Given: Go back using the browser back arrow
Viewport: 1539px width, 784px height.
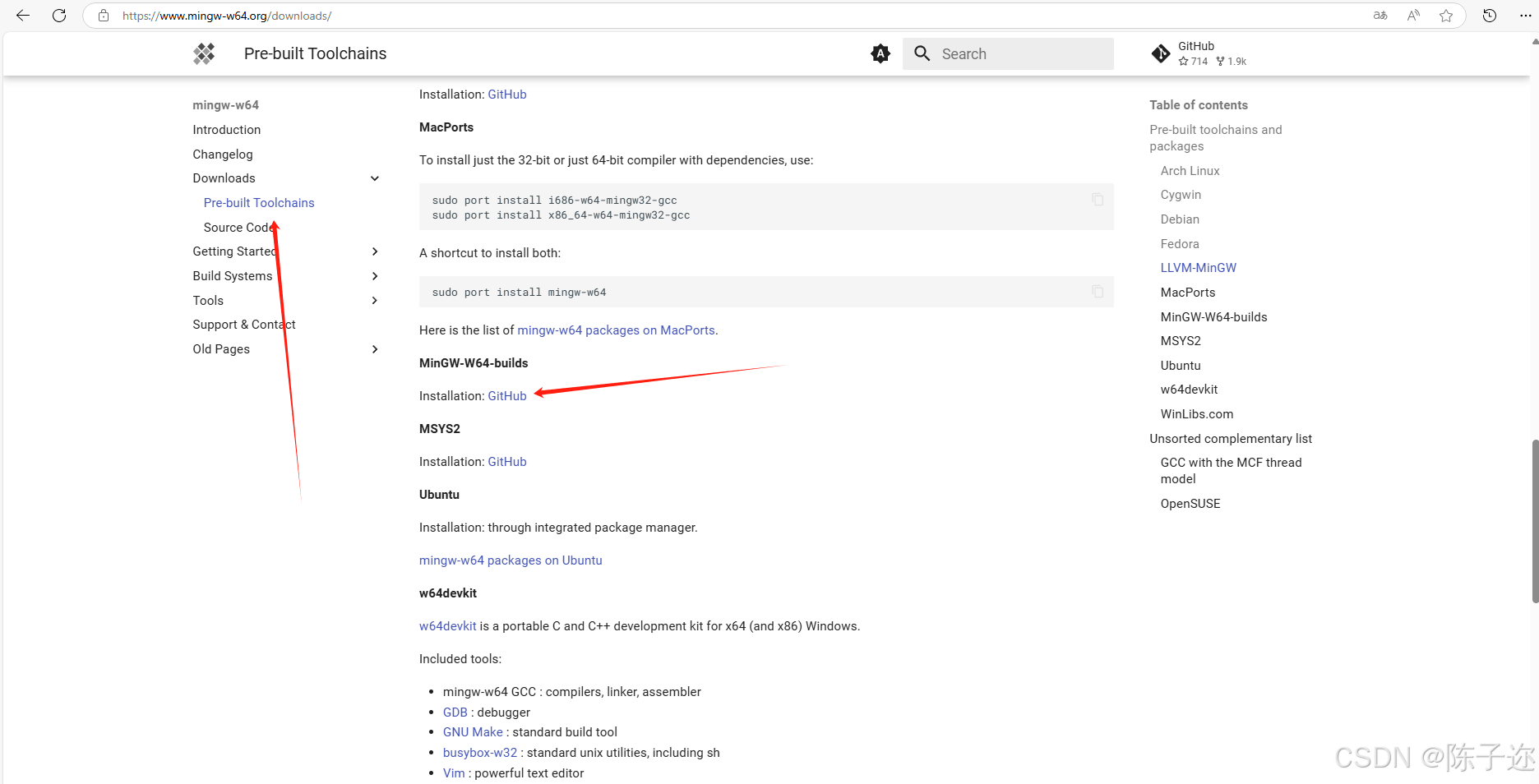Looking at the screenshot, I should pyautogui.click(x=23, y=16).
